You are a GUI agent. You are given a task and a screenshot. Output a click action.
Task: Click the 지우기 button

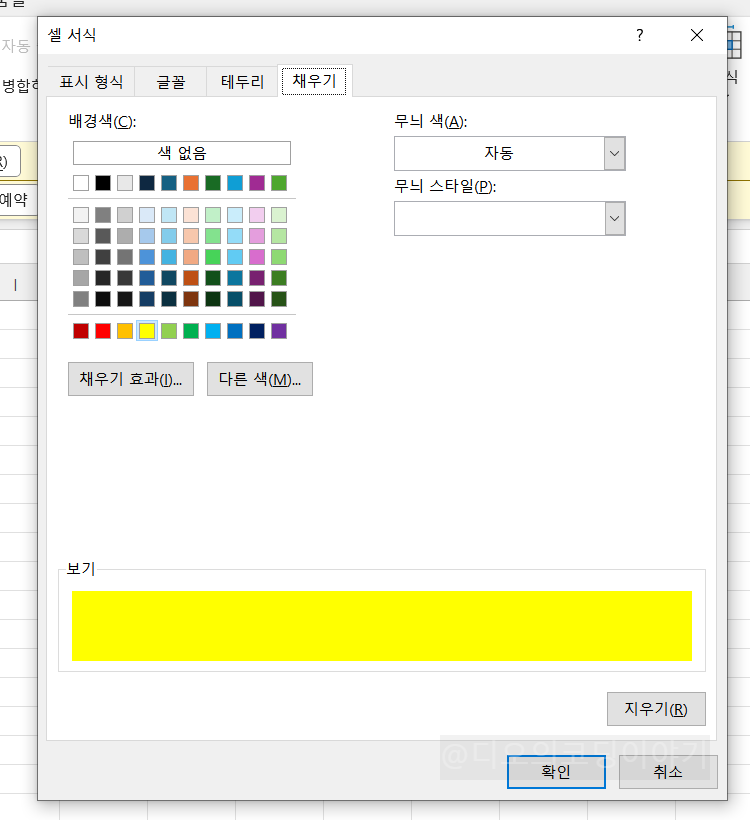coord(656,709)
